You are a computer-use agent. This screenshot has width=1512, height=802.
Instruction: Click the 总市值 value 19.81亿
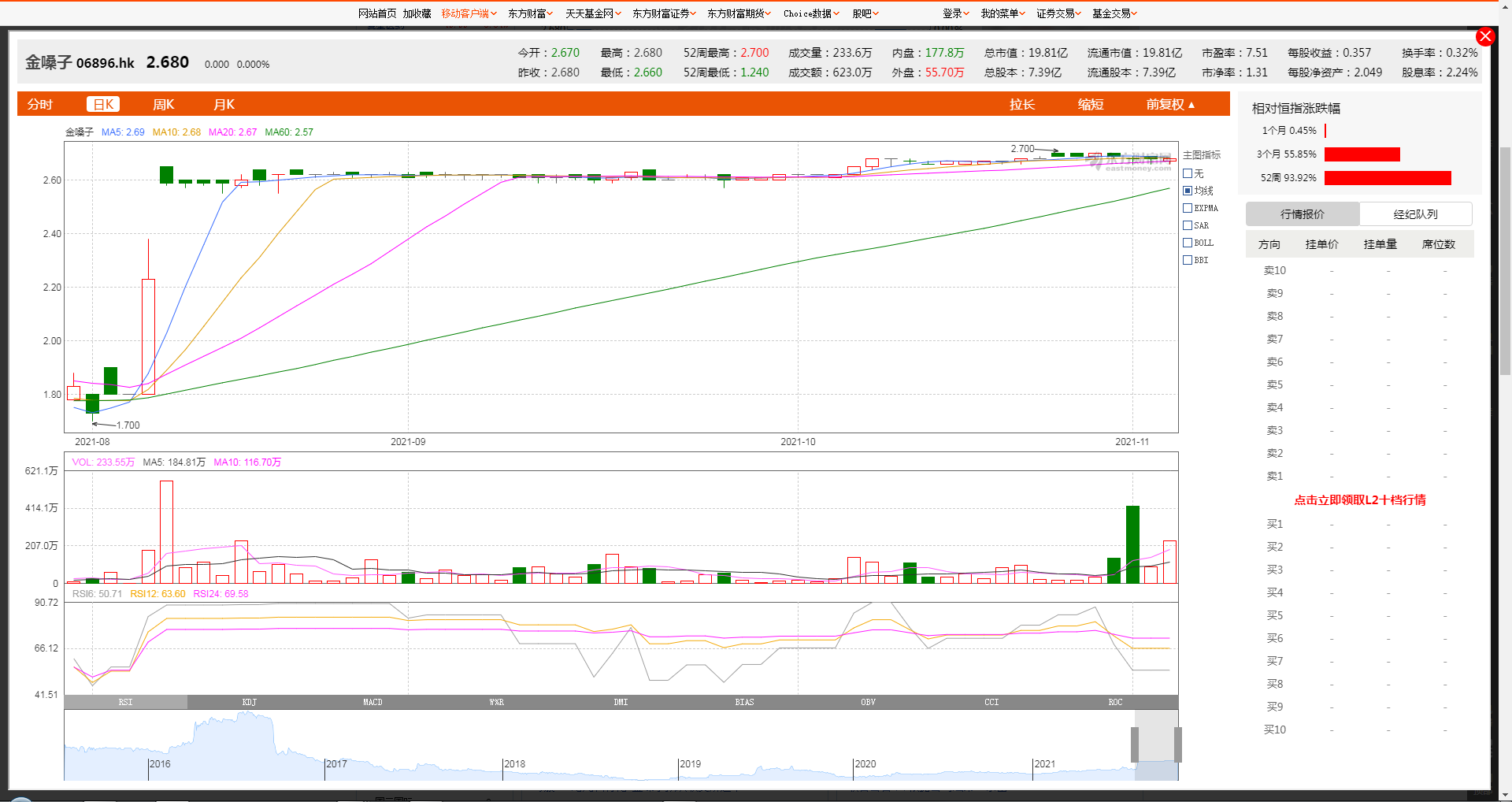(1048, 53)
